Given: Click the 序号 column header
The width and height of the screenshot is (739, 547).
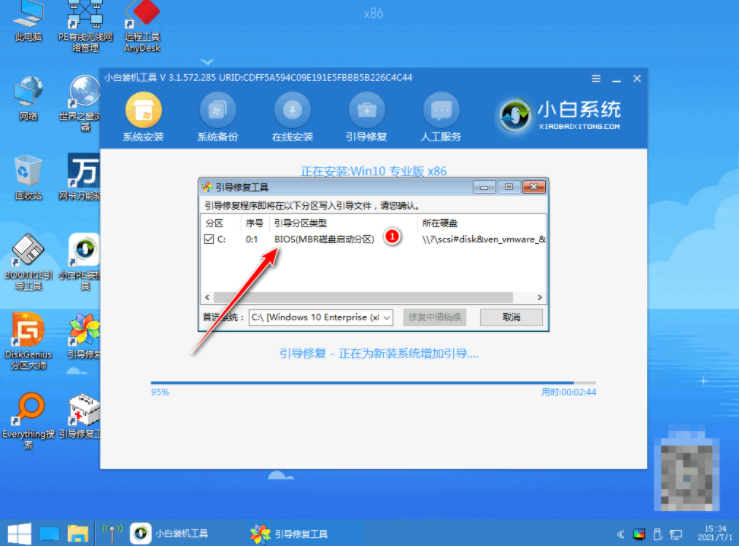Looking at the screenshot, I should [x=255, y=223].
